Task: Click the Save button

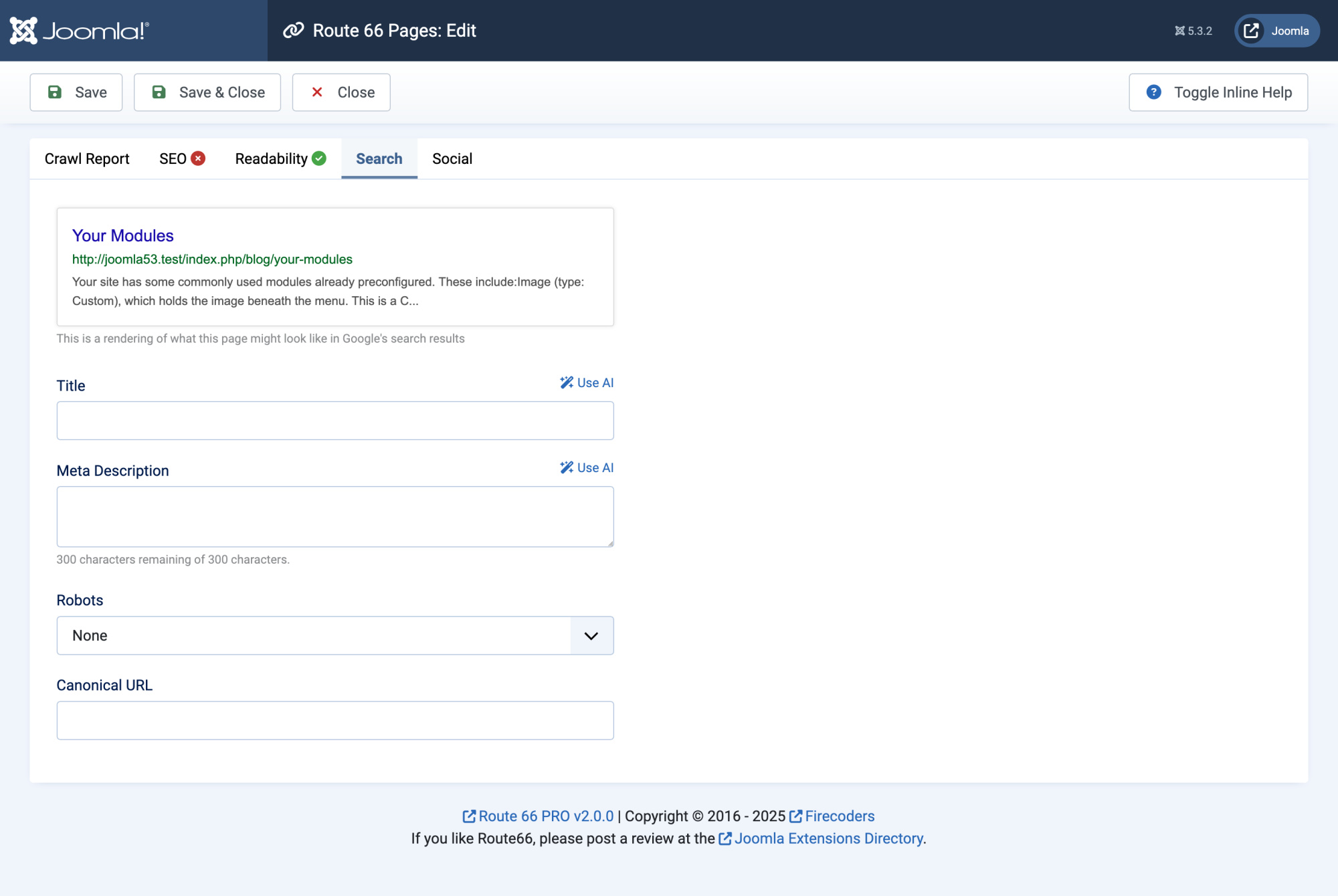Action: (76, 92)
